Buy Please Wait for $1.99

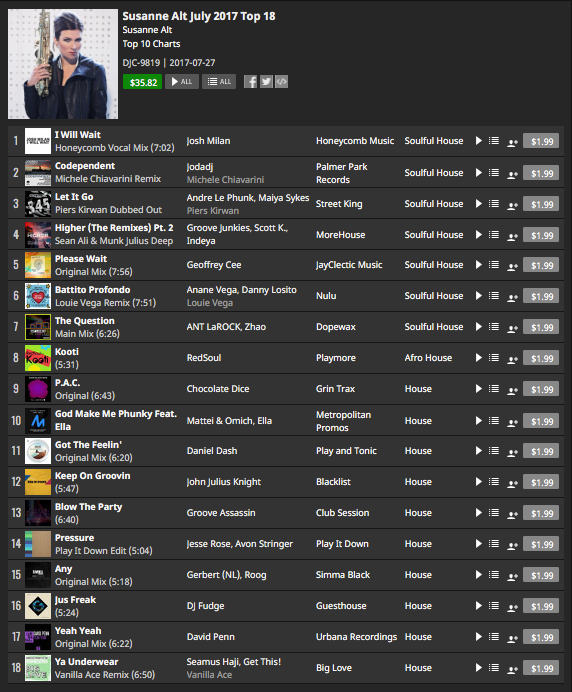[x=541, y=265]
